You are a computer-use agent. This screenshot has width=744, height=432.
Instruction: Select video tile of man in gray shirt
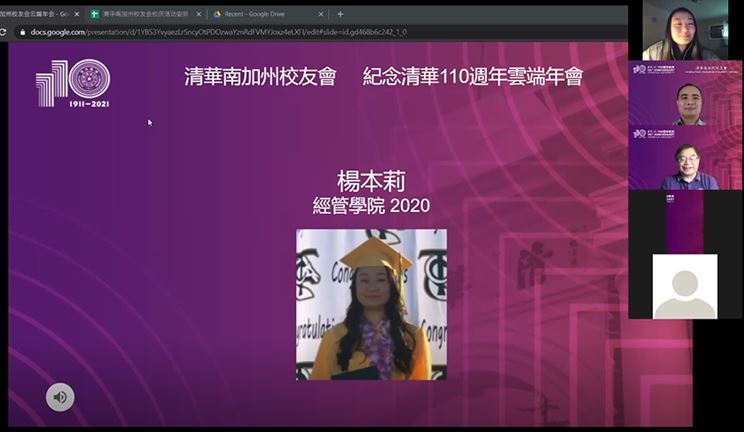tap(685, 93)
